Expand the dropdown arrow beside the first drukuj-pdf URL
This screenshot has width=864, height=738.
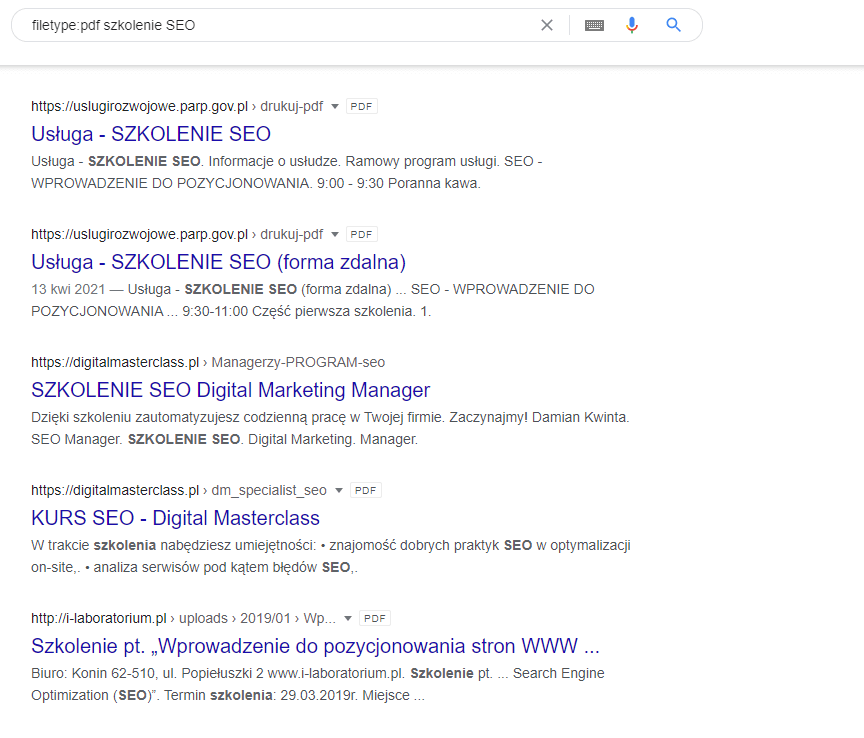click(334, 106)
